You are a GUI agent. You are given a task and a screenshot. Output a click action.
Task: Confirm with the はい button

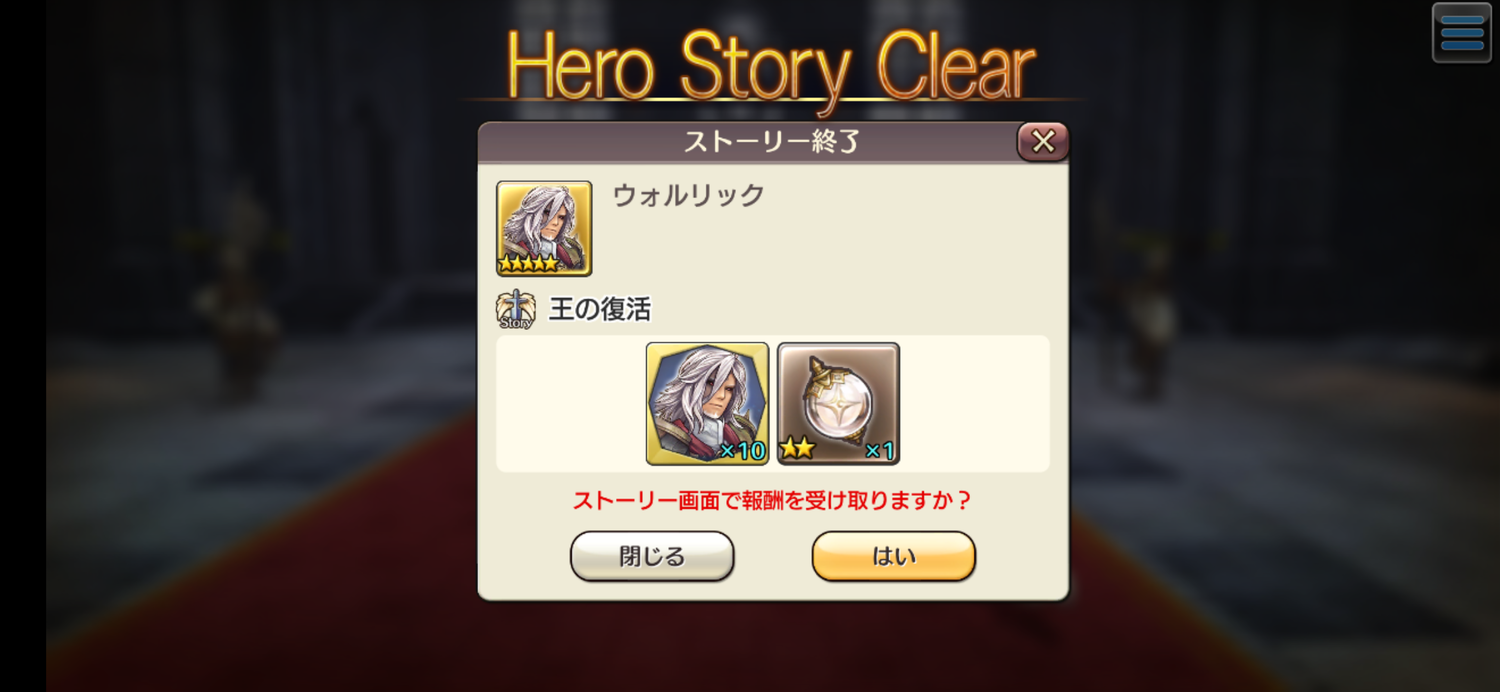coord(893,556)
